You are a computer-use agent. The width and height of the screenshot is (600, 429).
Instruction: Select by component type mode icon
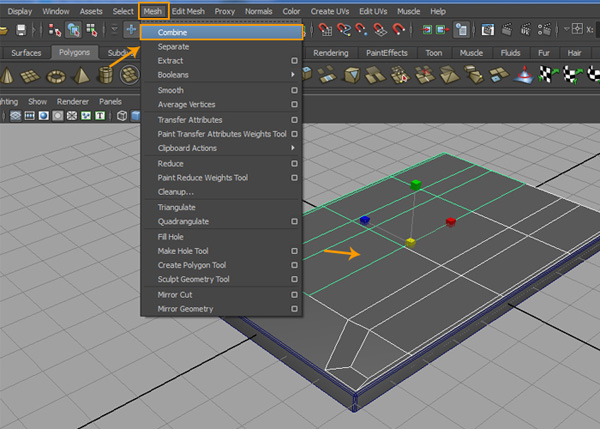point(92,30)
